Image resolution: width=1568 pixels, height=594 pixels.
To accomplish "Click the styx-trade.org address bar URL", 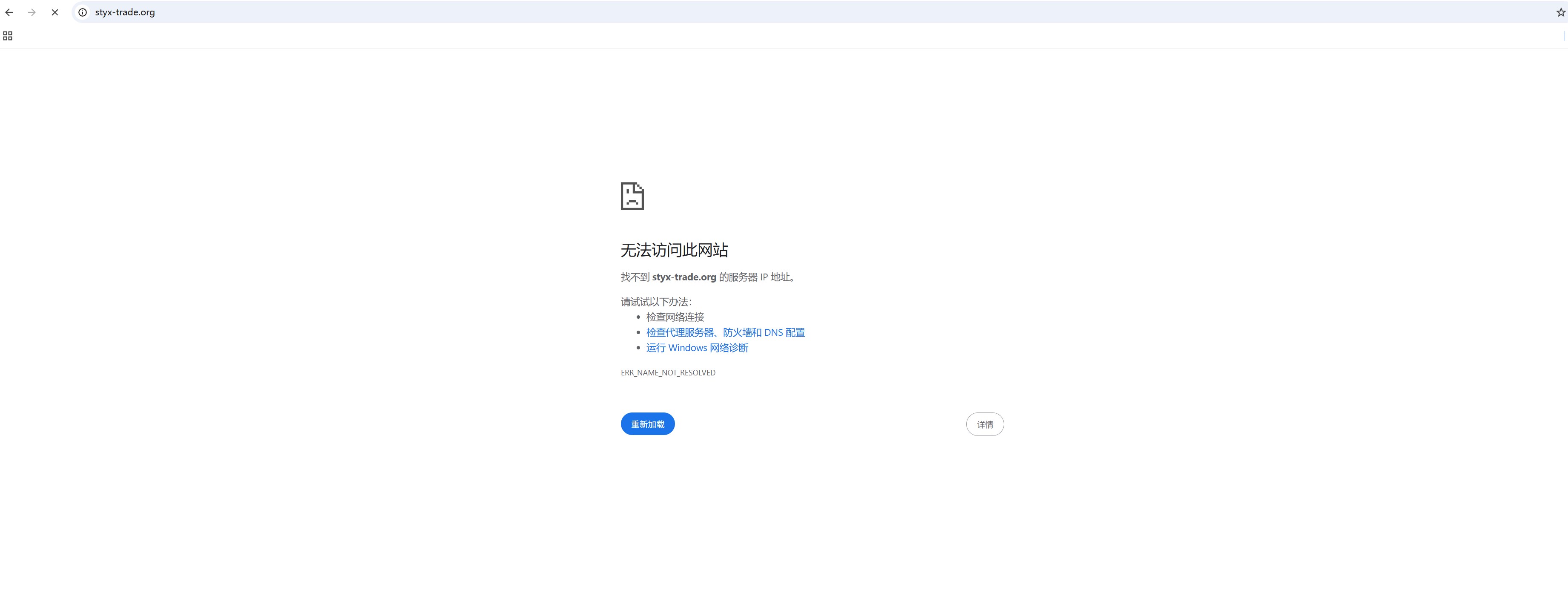I will click(x=125, y=12).
